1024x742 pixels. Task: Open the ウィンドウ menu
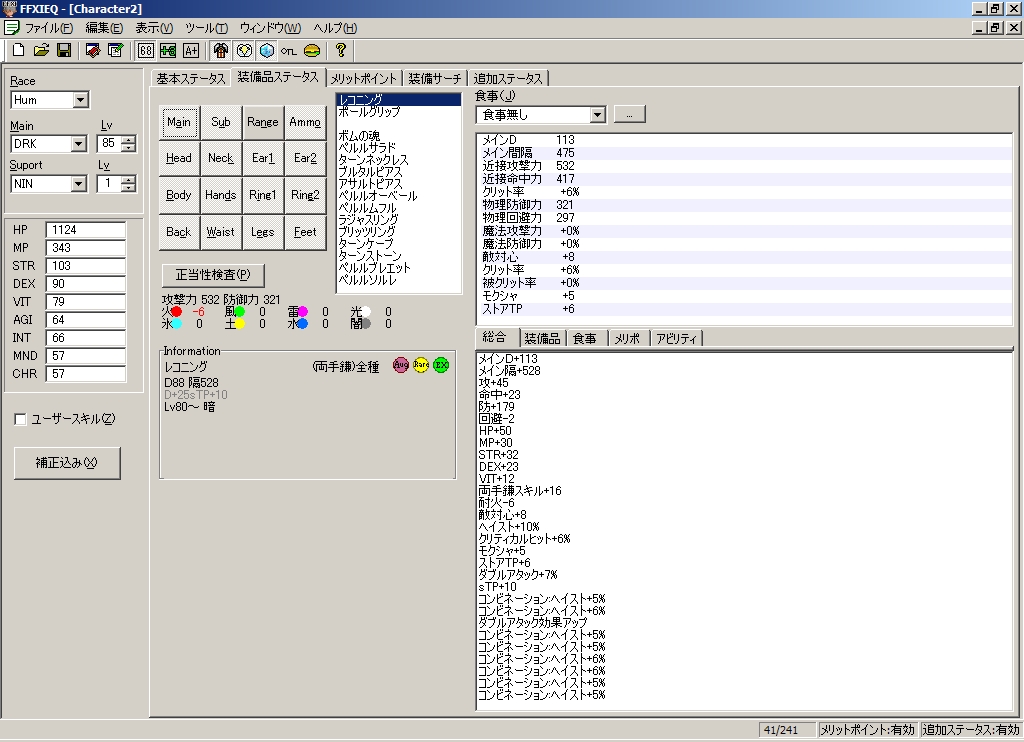coord(270,28)
